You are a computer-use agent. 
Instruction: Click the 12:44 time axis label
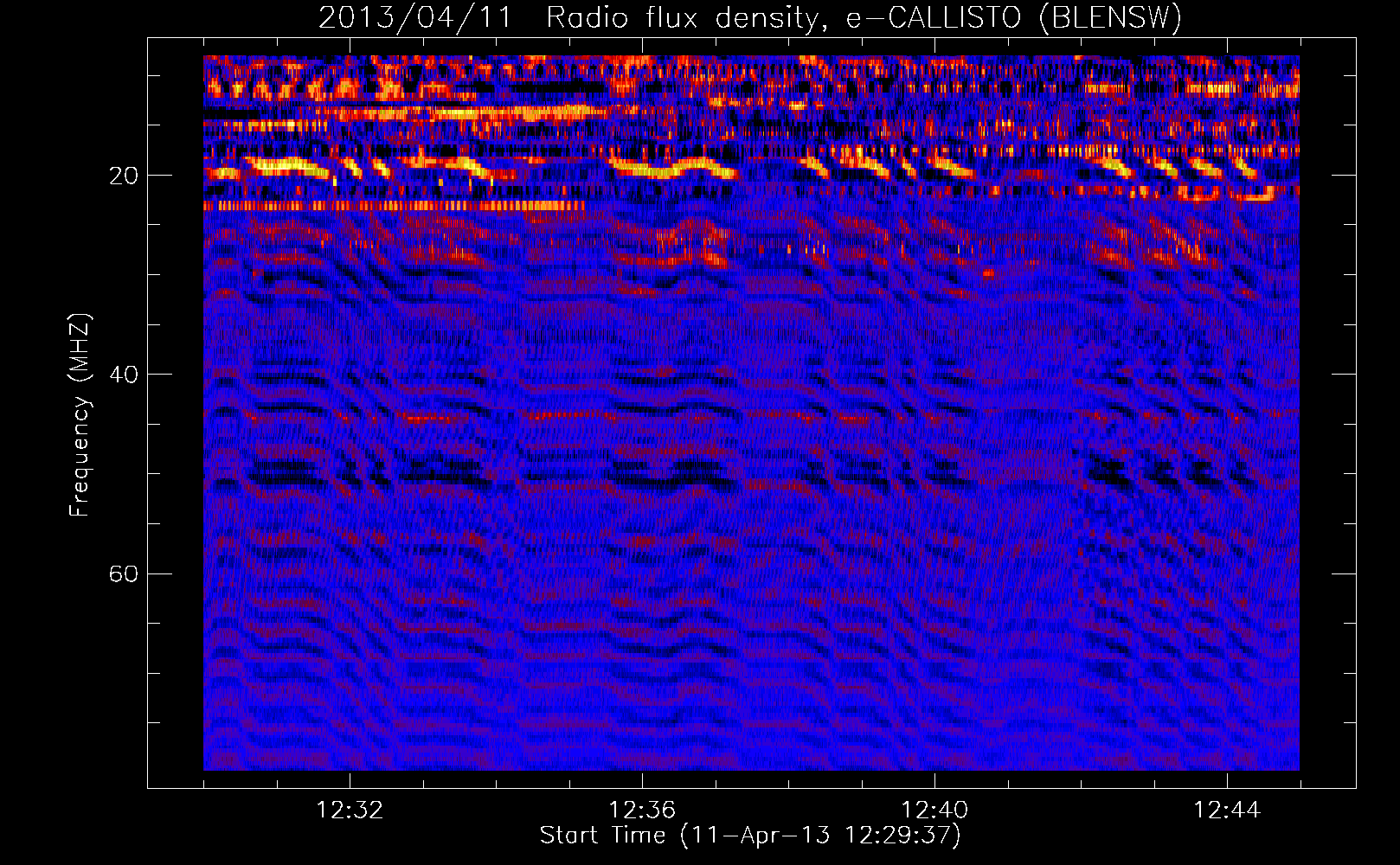click(1227, 811)
